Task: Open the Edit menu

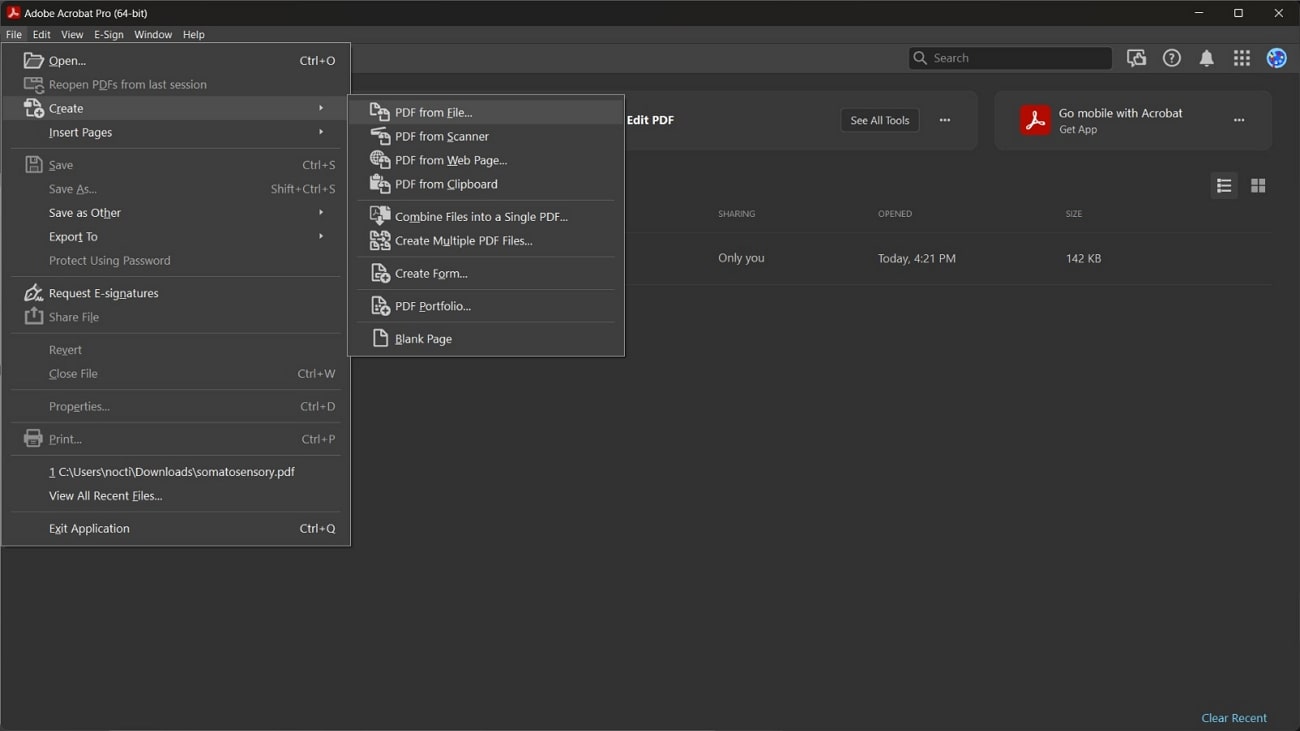Action: (x=42, y=34)
